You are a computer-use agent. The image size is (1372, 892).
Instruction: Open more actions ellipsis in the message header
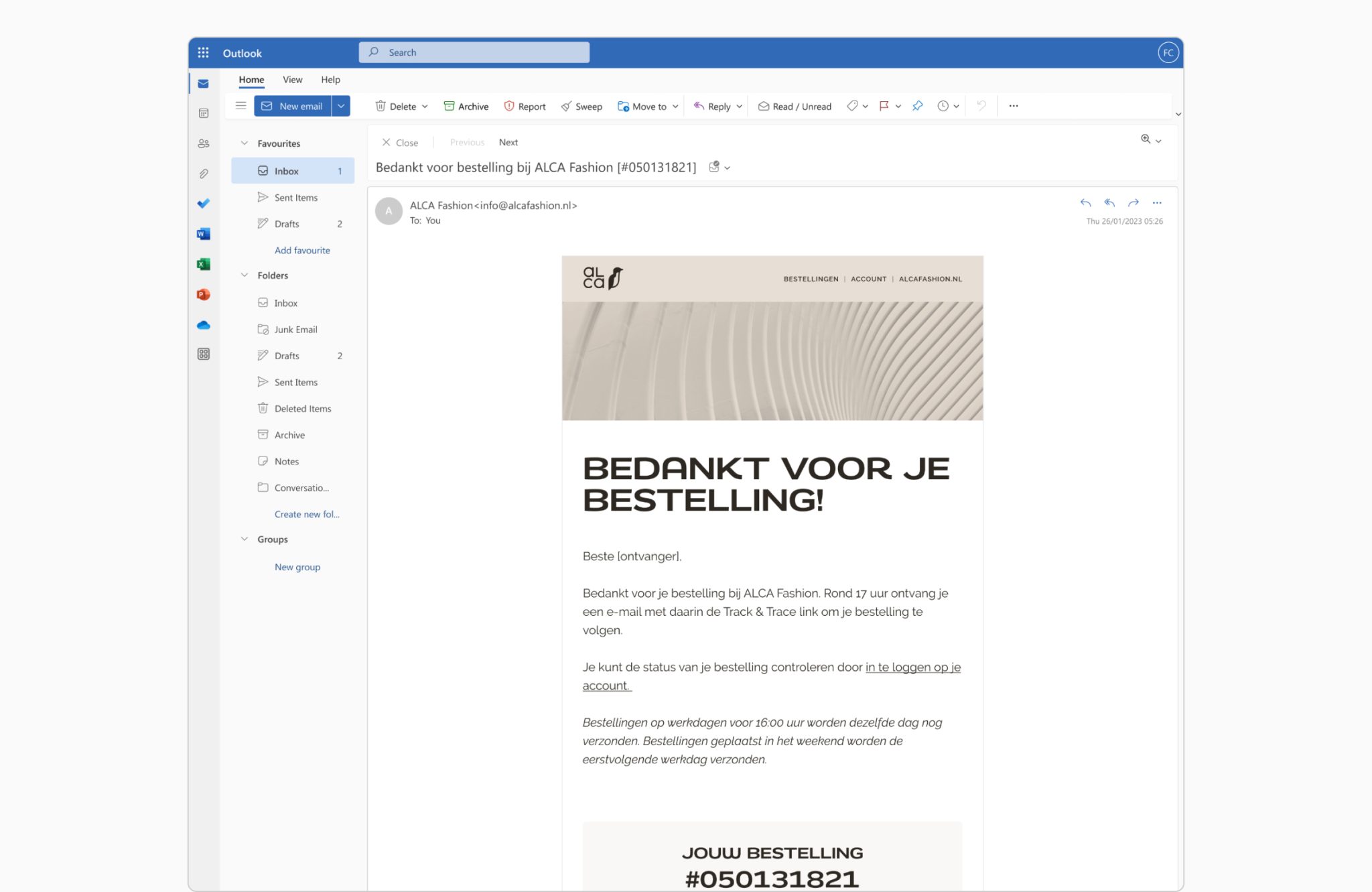tap(1157, 202)
